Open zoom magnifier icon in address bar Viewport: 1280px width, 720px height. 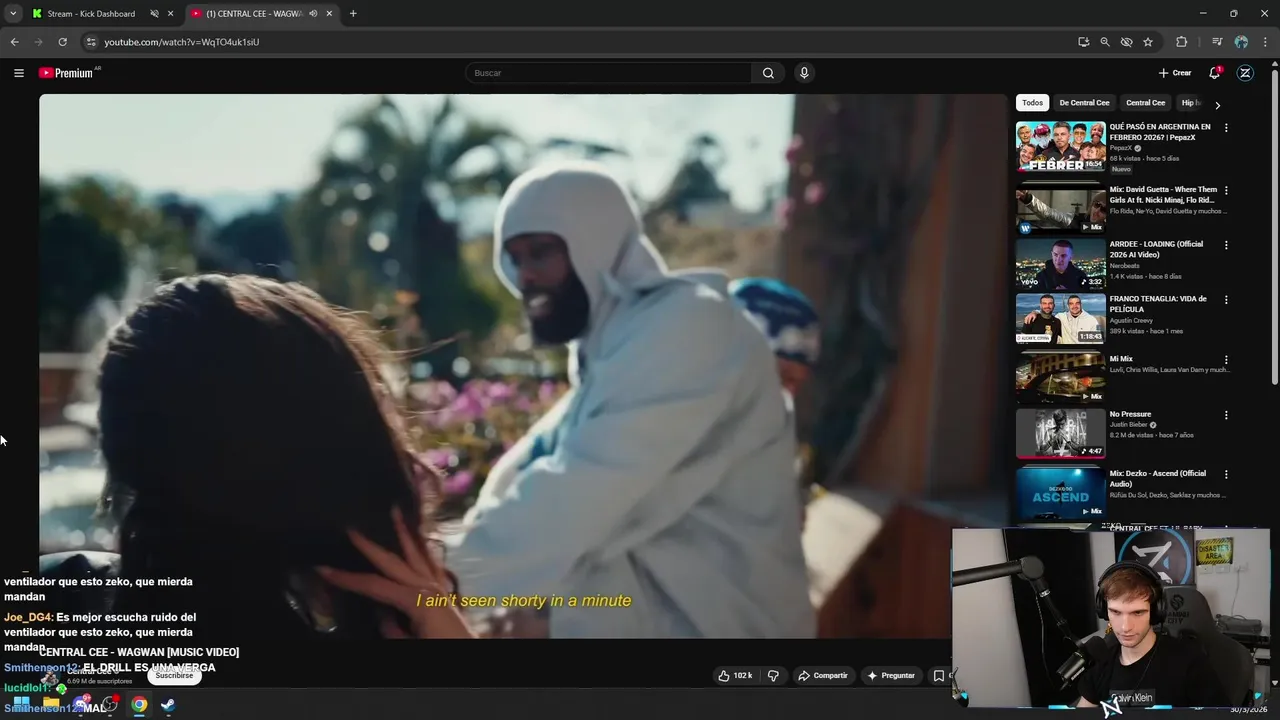1105,42
